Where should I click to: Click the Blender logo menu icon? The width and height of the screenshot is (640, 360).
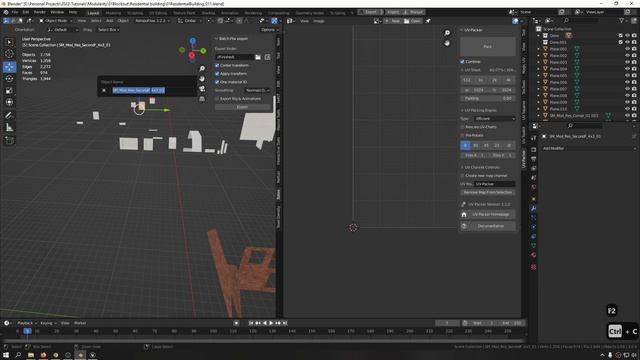coord(6,12)
